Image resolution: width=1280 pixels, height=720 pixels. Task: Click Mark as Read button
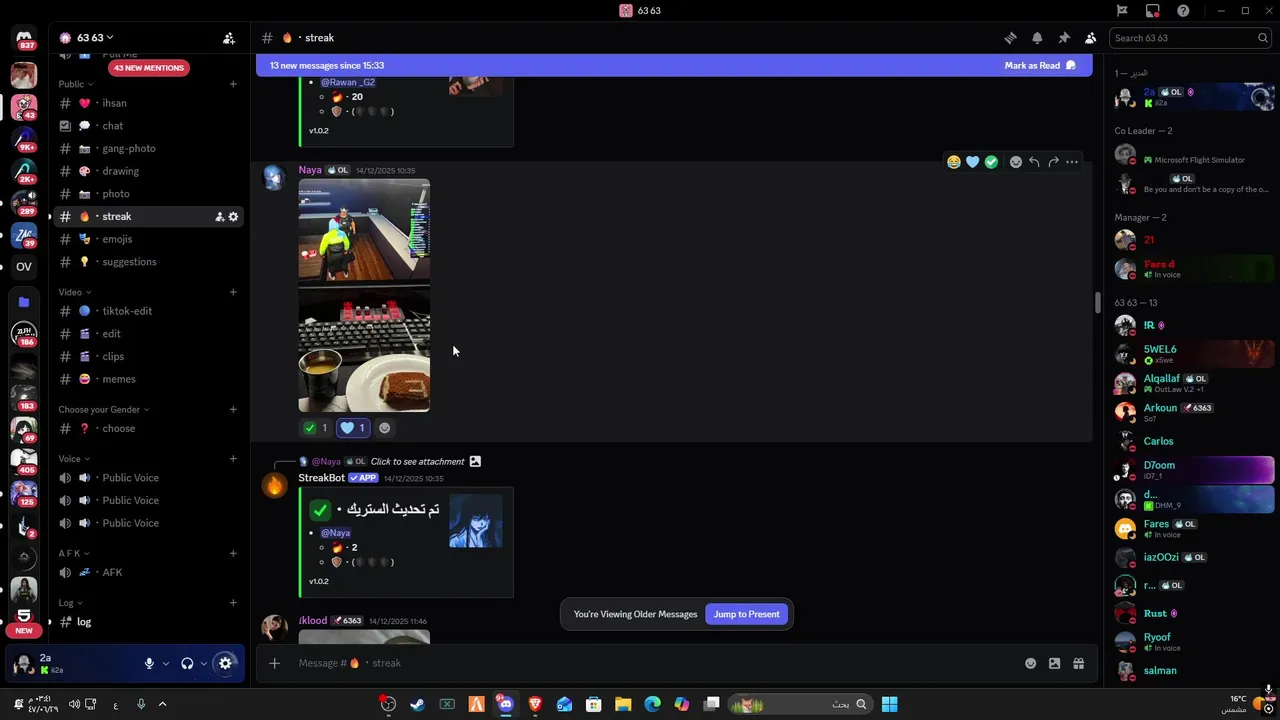click(1040, 65)
